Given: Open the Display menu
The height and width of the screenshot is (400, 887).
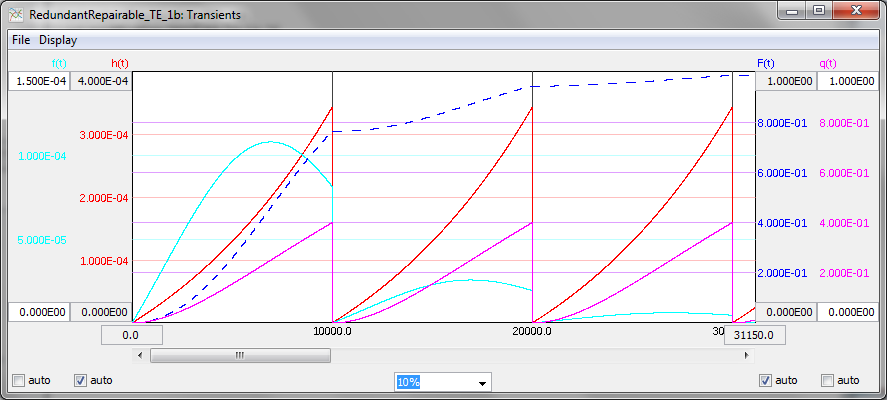Looking at the screenshot, I should (x=58, y=40).
